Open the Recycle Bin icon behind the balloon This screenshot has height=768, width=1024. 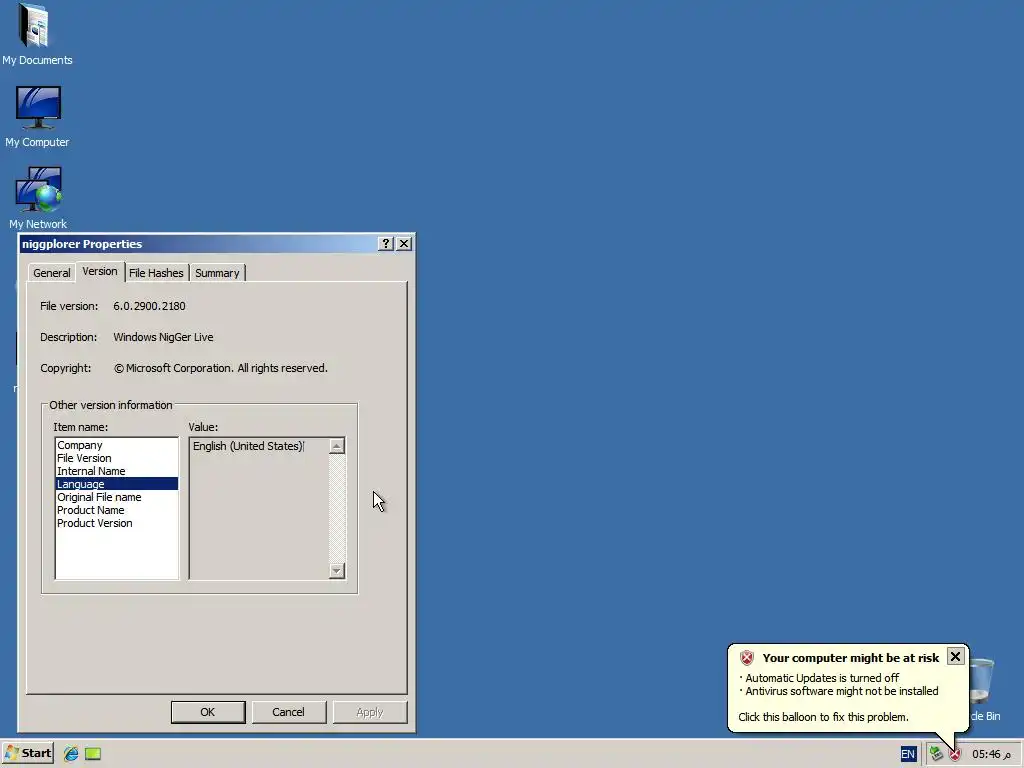pyautogui.click(x=985, y=689)
